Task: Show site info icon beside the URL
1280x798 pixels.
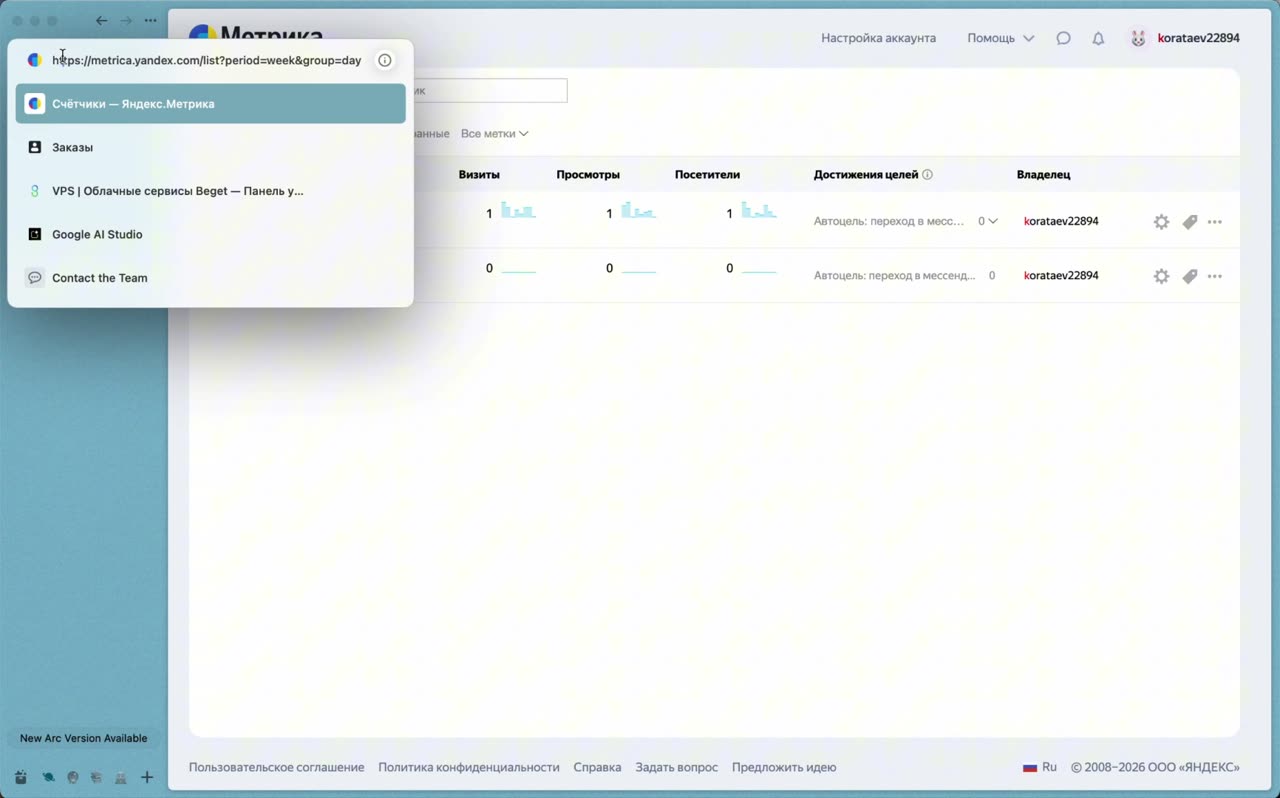Action: (x=385, y=60)
